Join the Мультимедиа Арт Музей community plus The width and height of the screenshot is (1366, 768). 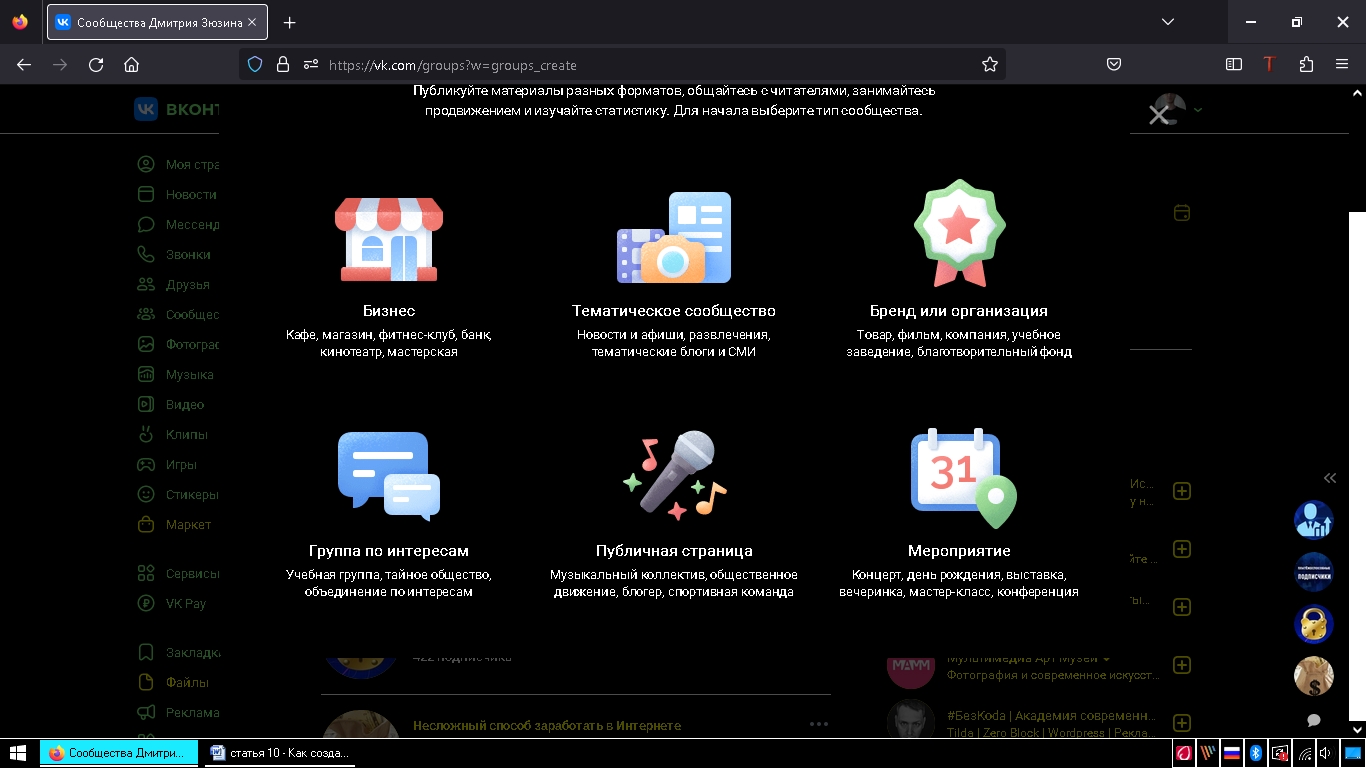point(1181,665)
